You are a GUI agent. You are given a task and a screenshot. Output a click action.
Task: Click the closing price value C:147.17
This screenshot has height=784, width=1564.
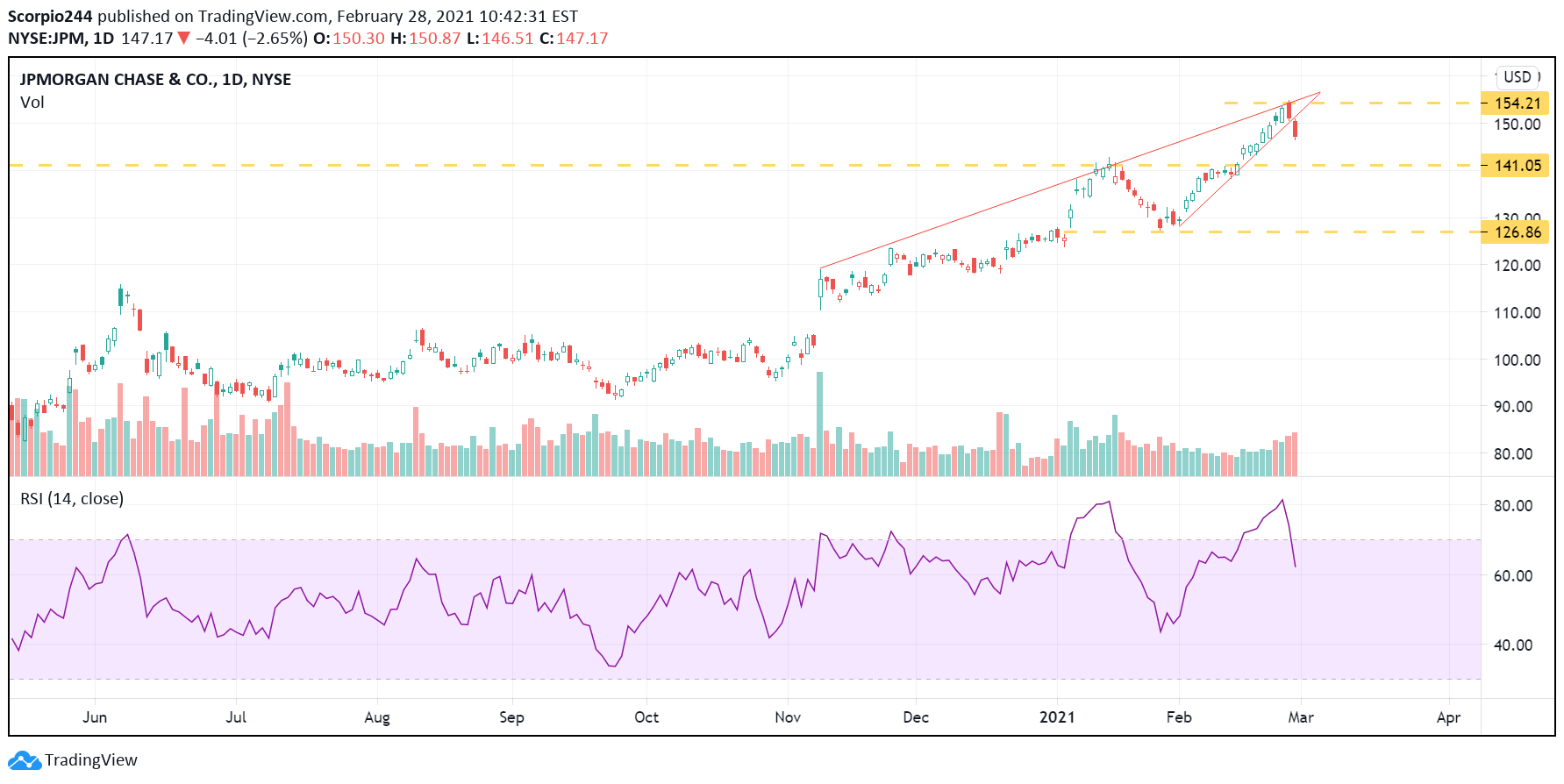574,39
